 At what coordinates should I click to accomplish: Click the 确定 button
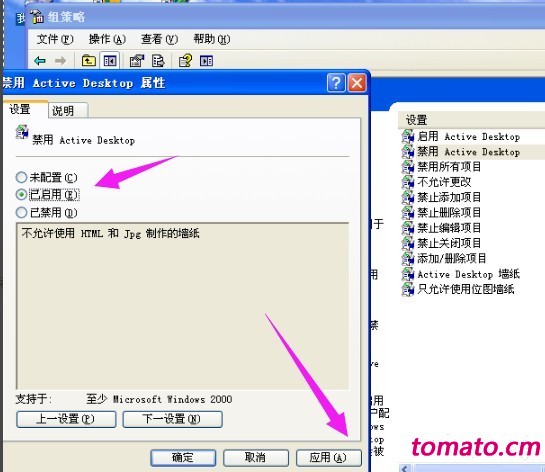point(183,458)
